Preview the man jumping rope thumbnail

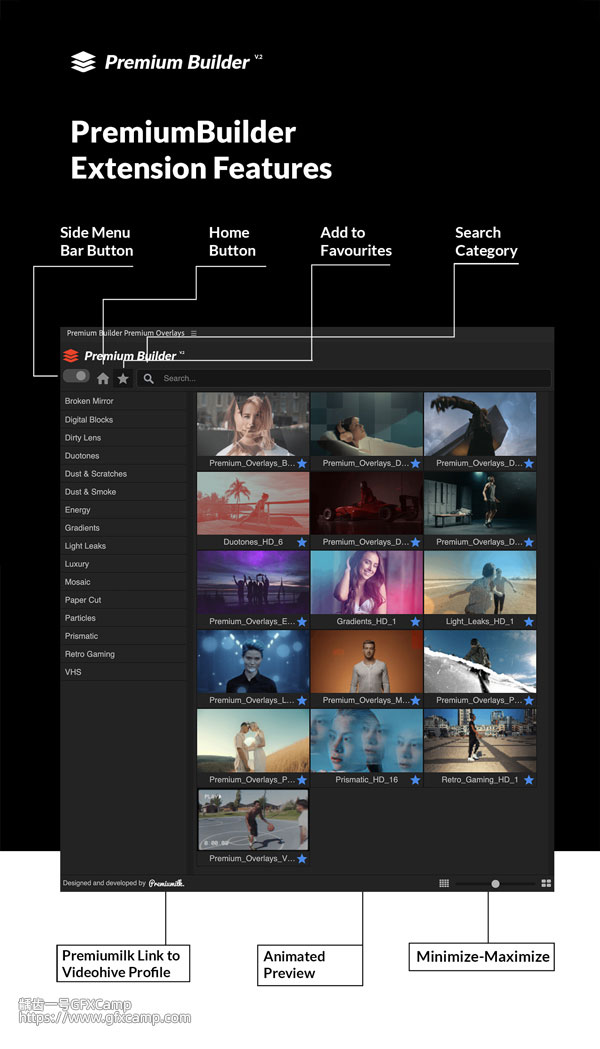480,503
